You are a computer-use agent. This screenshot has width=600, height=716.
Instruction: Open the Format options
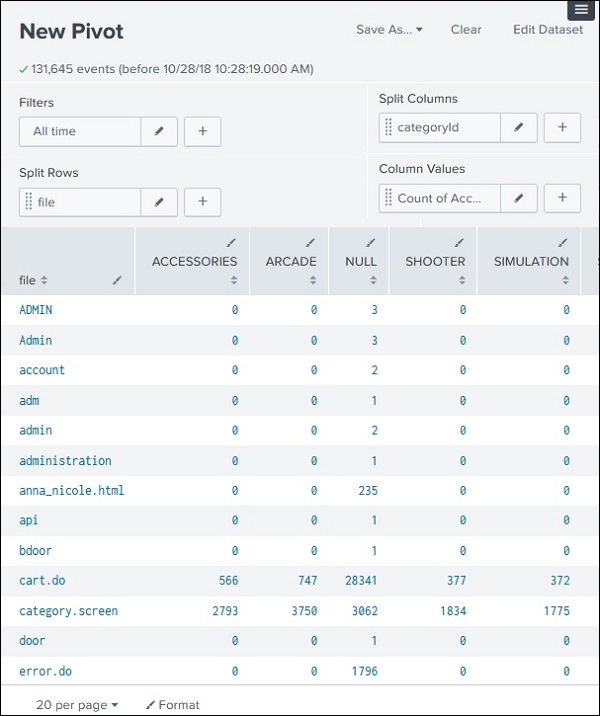(x=173, y=705)
